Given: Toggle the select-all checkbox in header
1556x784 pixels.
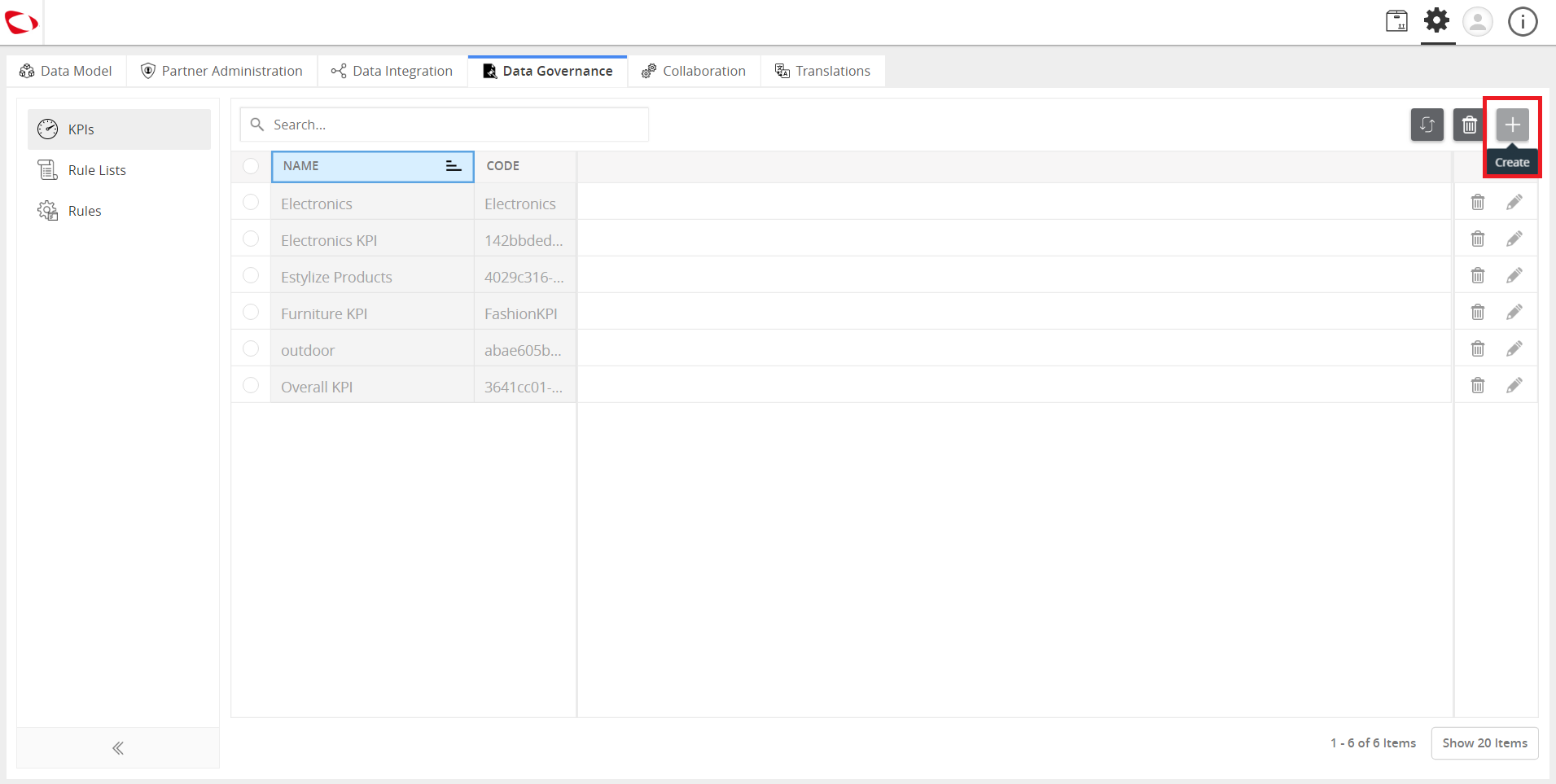Looking at the screenshot, I should tap(251, 166).
